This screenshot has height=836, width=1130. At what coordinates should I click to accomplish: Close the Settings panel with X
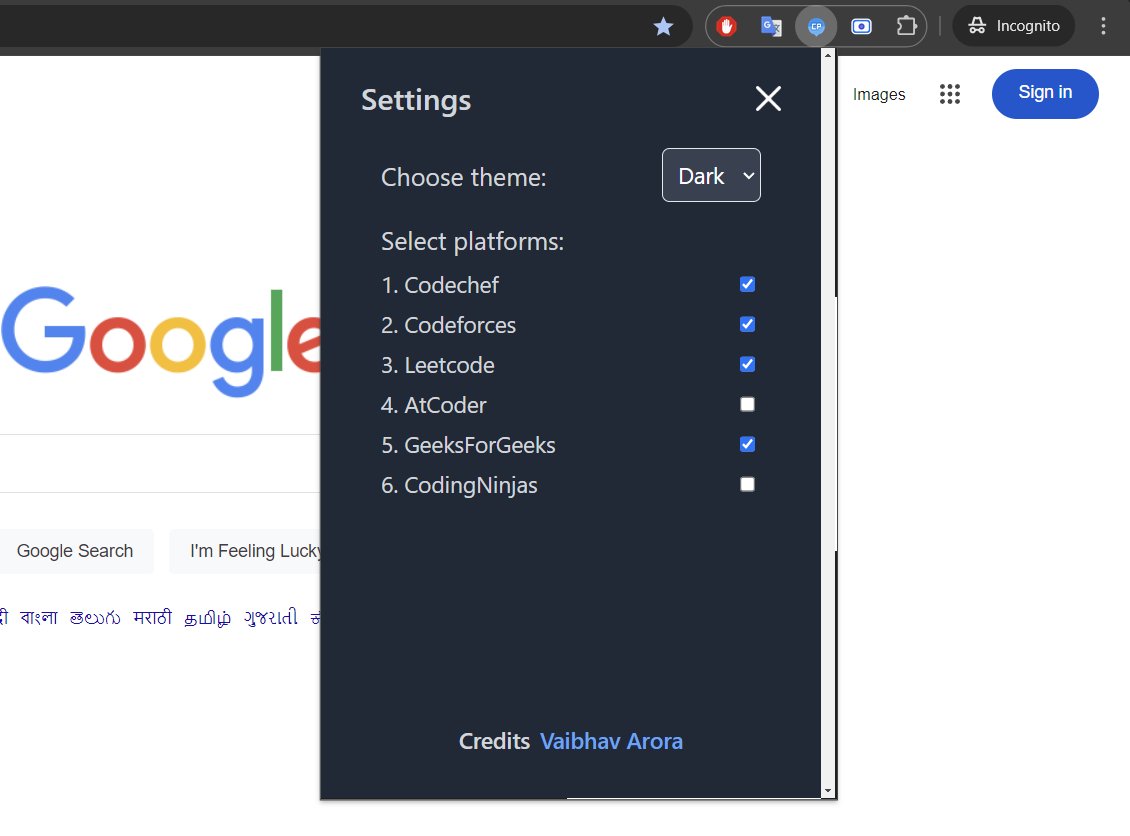click(x=768, y=99)
